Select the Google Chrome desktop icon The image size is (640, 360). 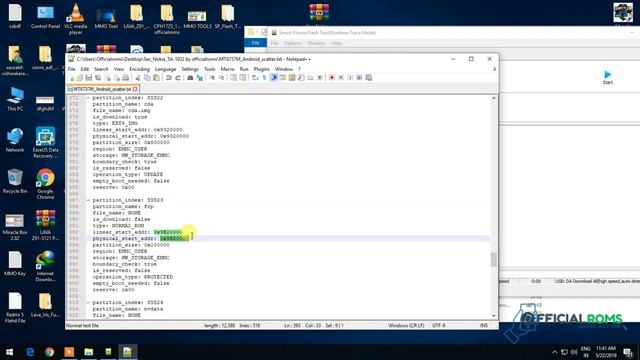point(45,184)
